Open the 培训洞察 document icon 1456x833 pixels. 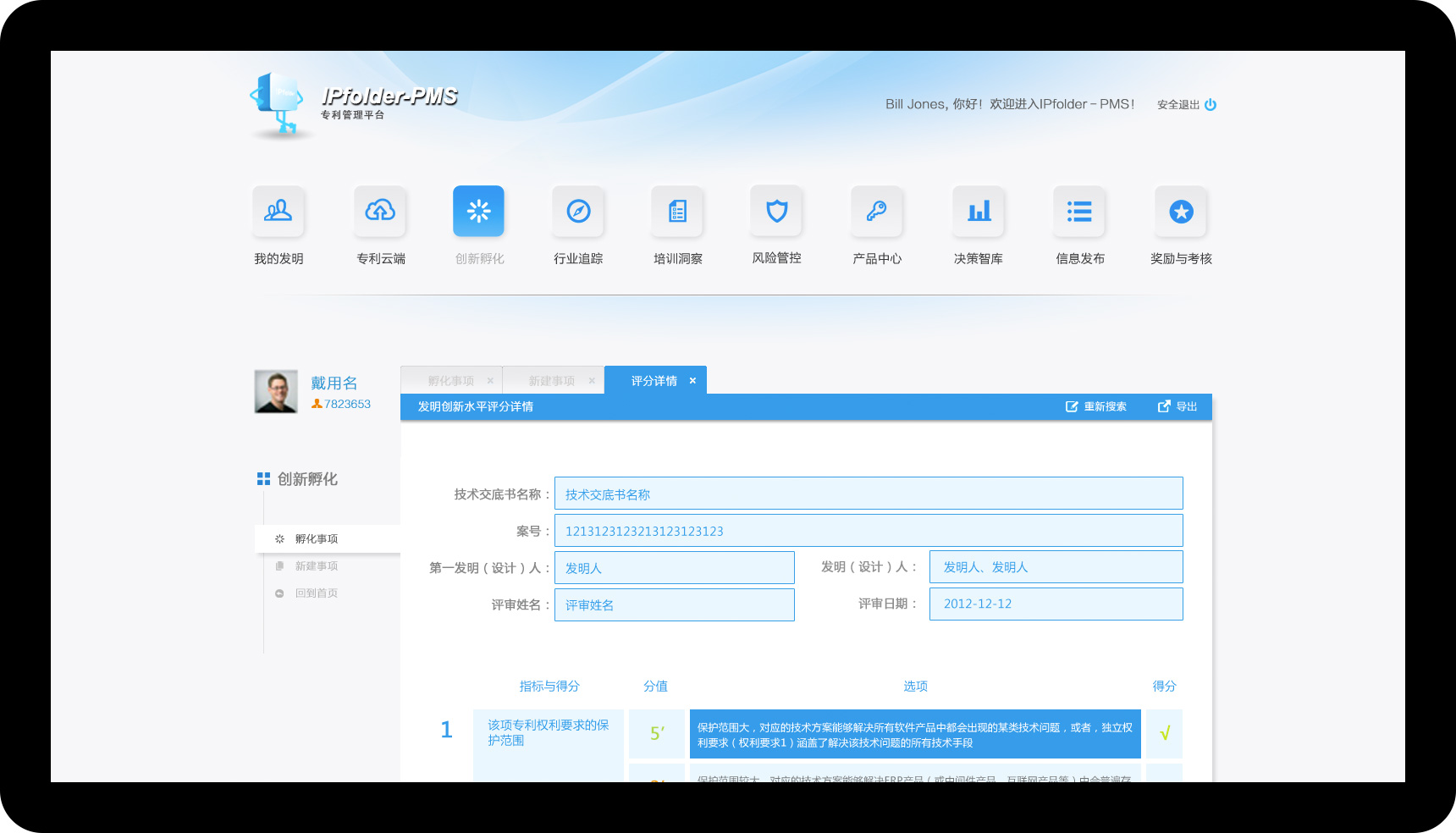click(677, 211)
